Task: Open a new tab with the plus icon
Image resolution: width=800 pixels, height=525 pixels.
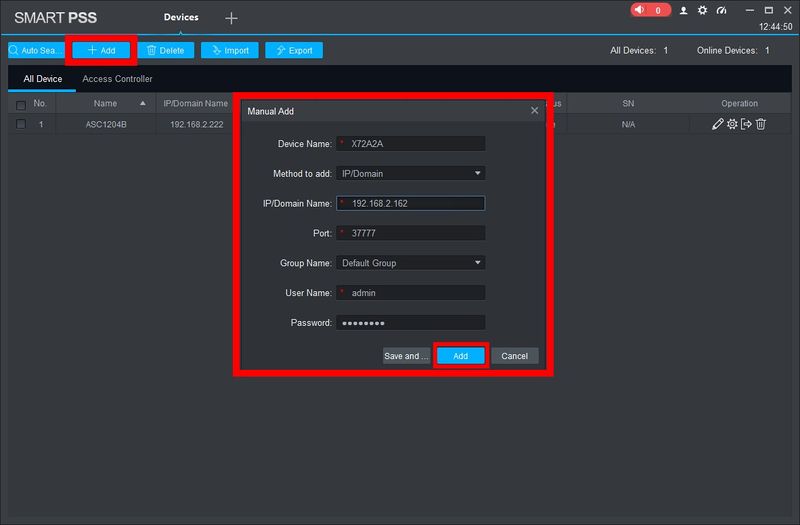Action: pos(231,18)
